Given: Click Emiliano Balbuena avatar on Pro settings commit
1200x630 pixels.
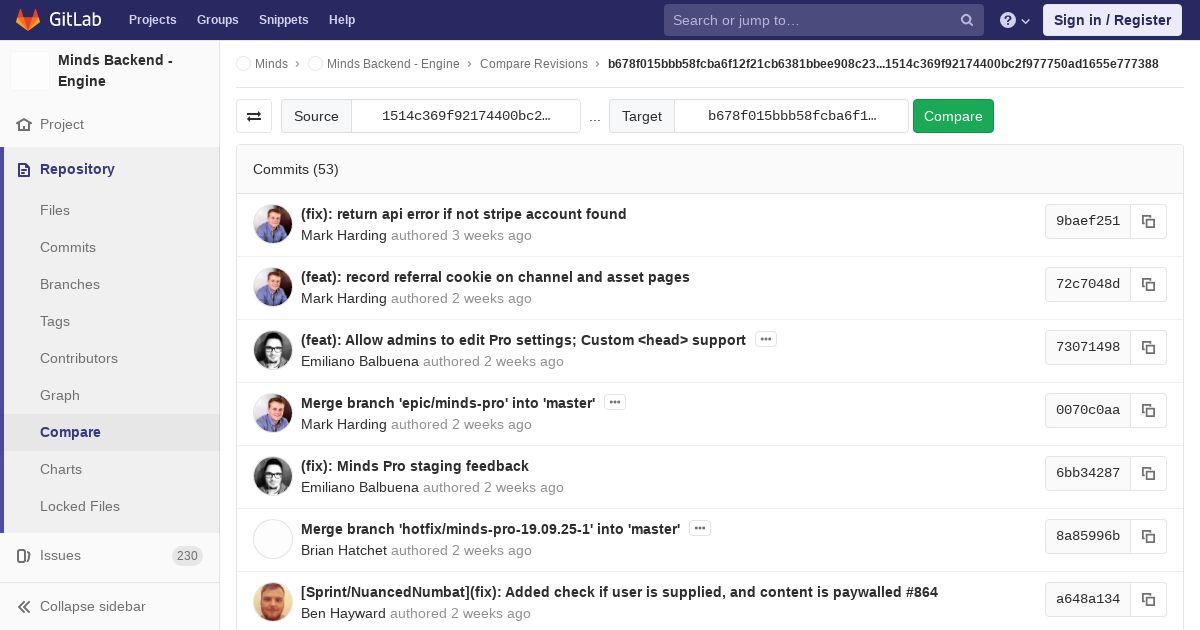Looking at the screenshot, I should 273,350.
